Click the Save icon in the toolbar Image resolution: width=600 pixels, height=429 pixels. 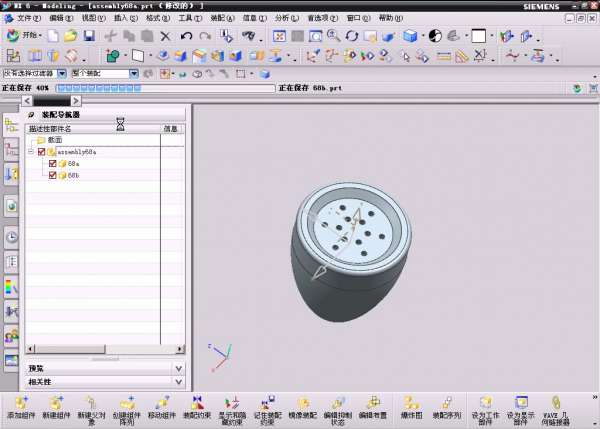pyautogui.click(x=89, y=36)
